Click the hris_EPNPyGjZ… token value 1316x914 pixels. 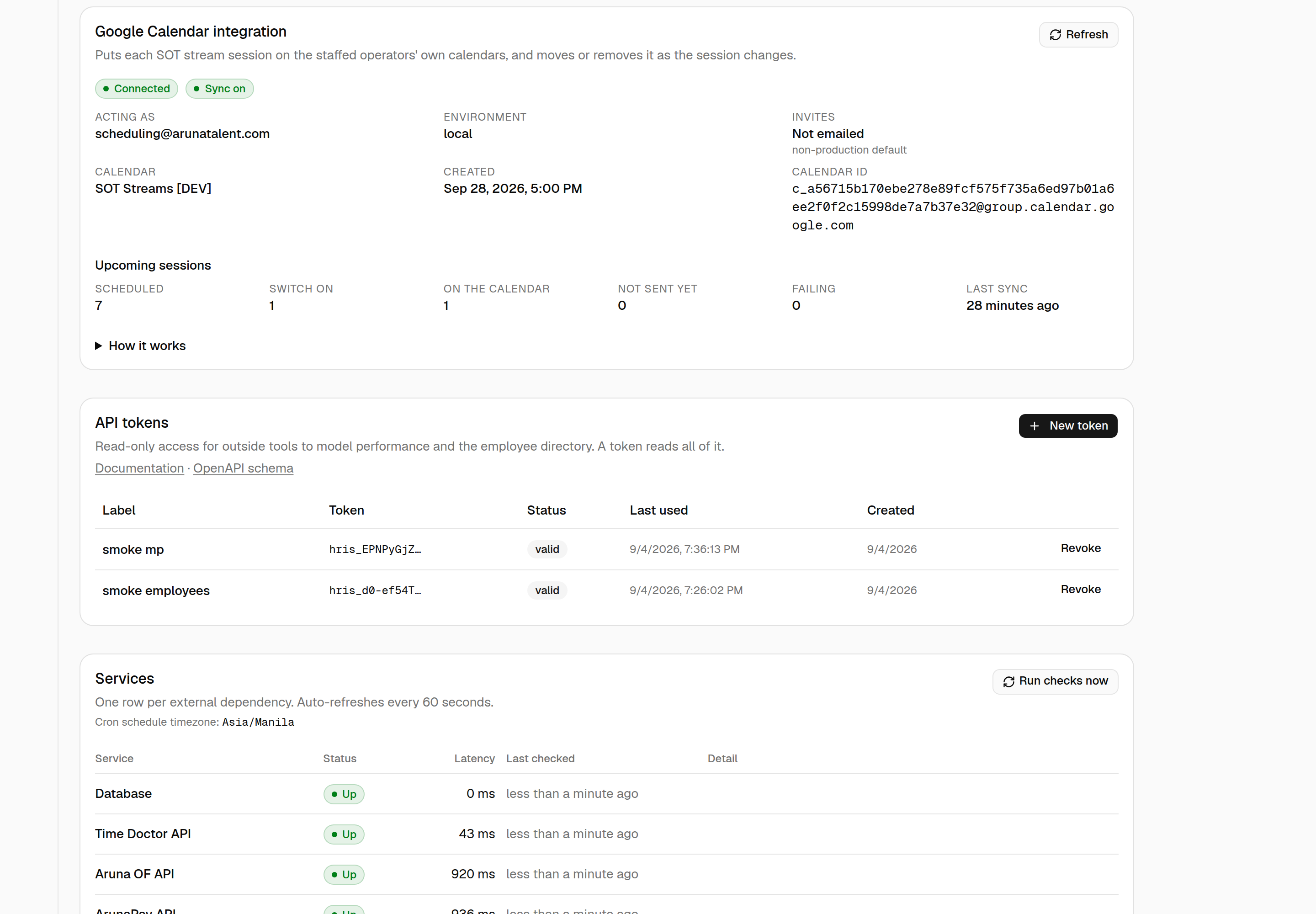tap(375, 550)
